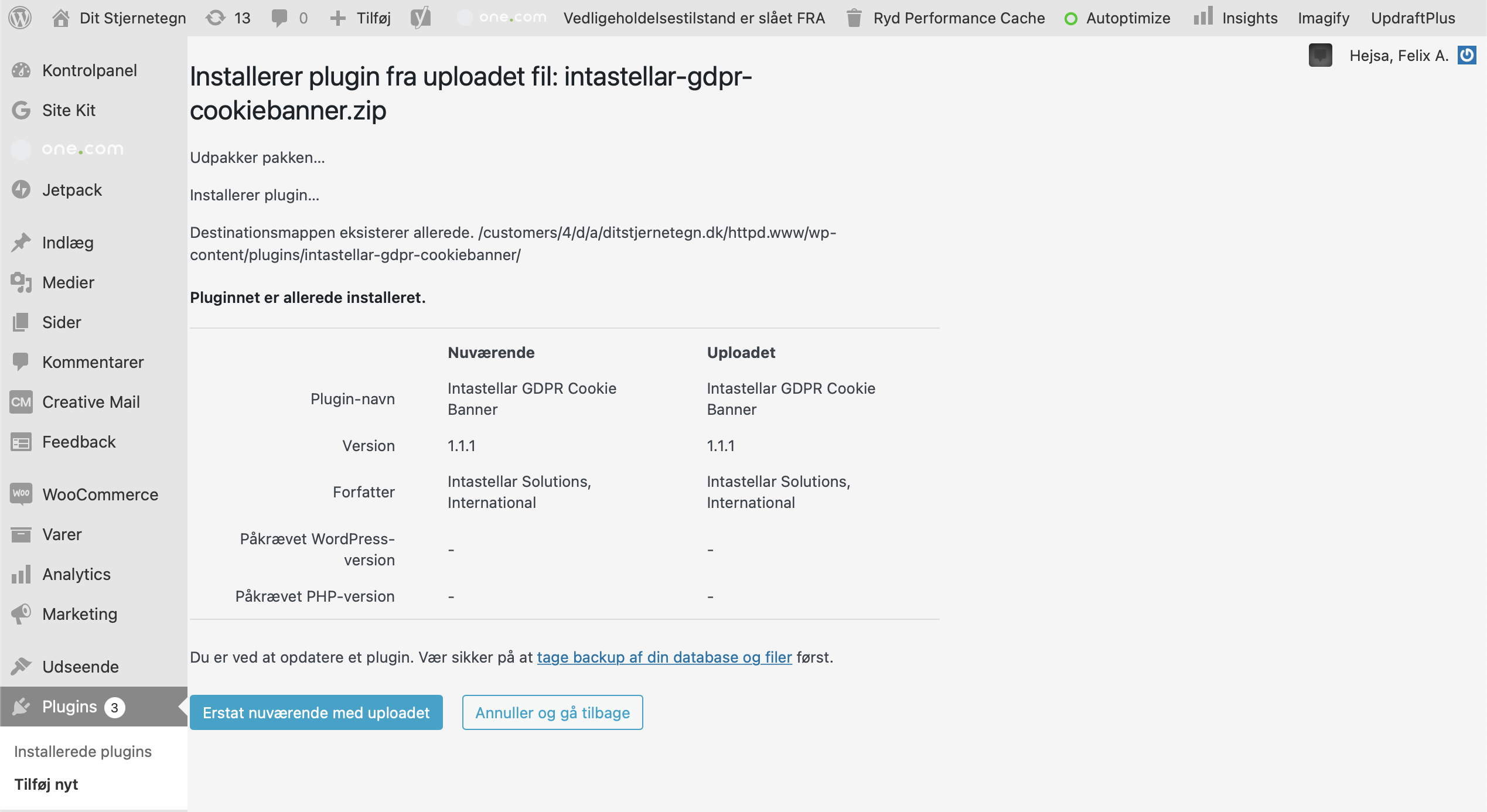Open the Kontrolpanel menu item
This screenshot has width=1487, height=812.
point(94,70)
